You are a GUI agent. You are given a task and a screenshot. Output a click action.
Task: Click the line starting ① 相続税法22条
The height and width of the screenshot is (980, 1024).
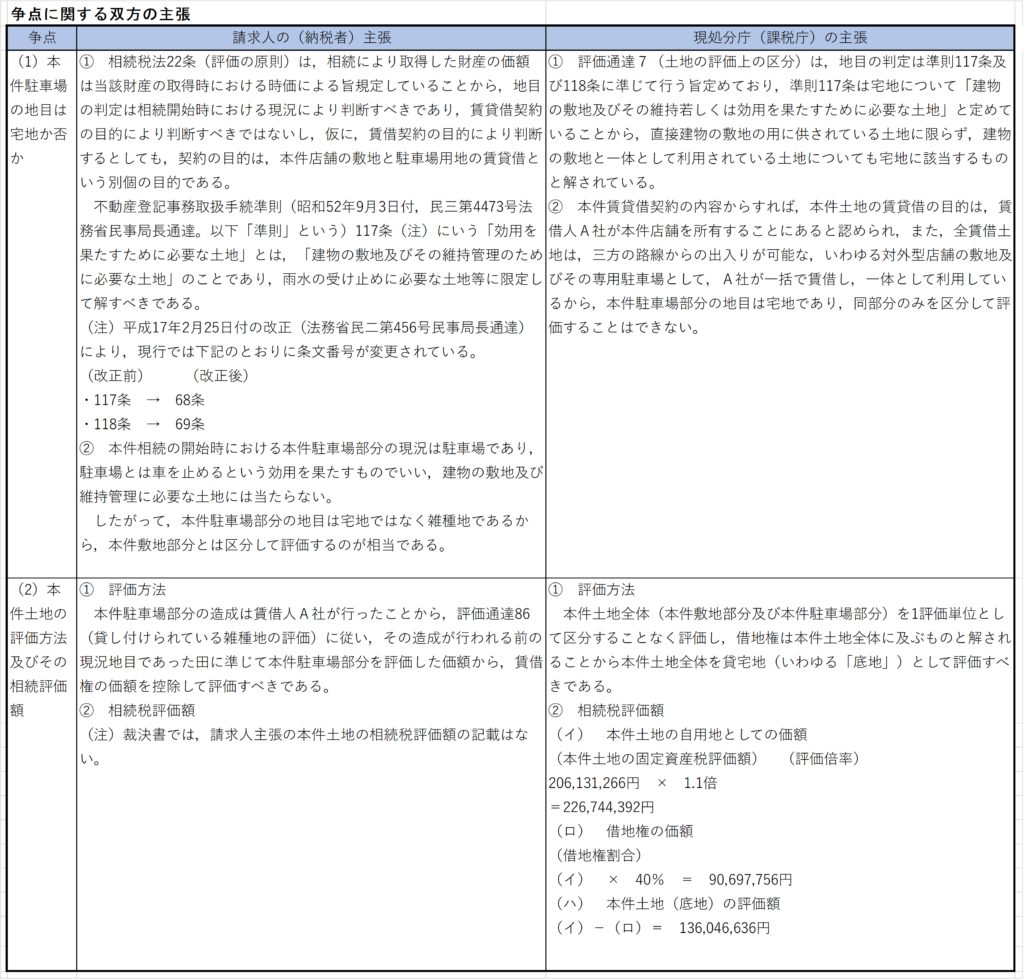click(x=310, y=59)
